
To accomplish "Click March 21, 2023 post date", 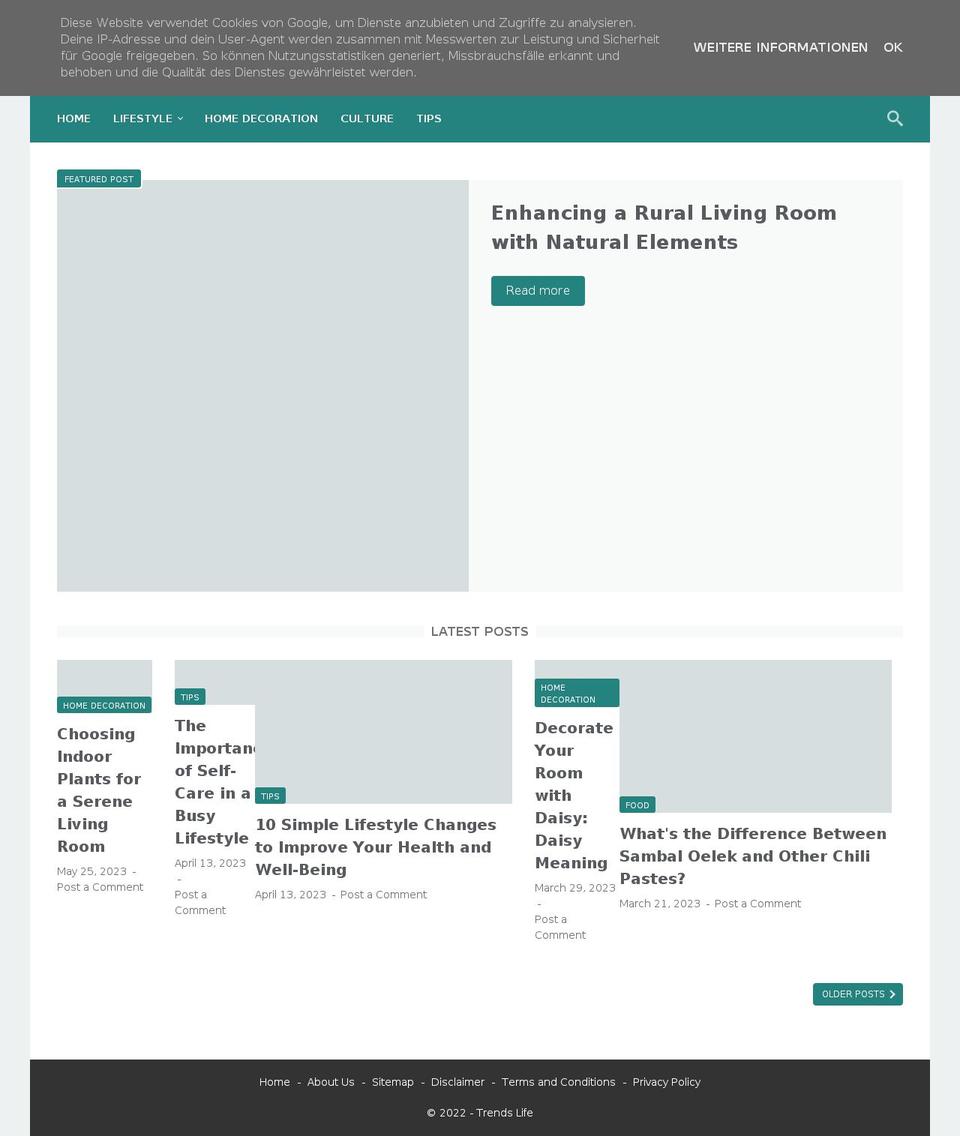I will [660, 903].
